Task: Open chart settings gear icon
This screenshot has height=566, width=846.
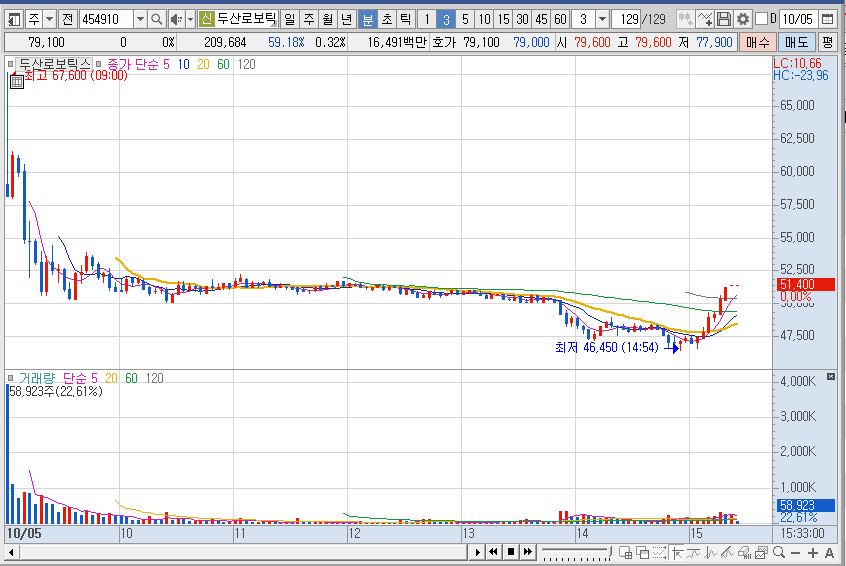Action: [743, 20]
